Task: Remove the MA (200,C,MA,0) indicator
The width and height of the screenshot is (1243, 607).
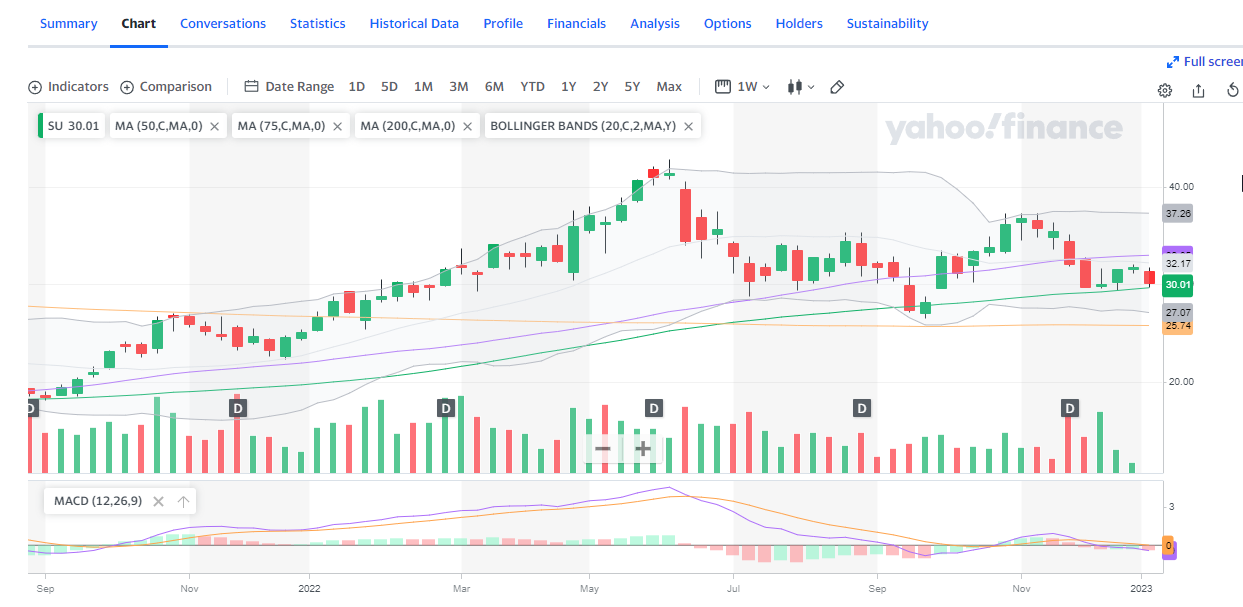Action: 467,127
